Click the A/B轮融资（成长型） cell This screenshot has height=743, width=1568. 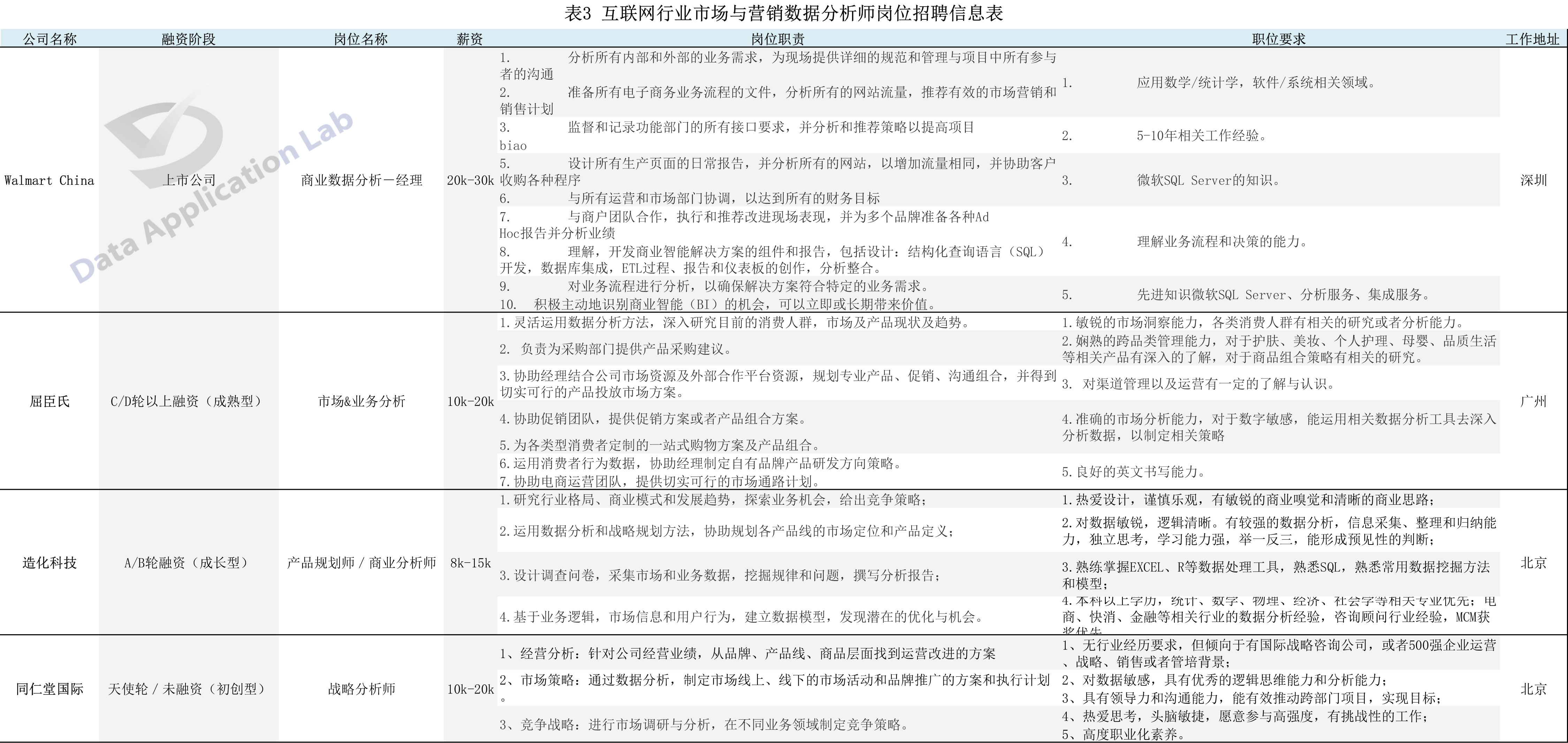[189, 563]
